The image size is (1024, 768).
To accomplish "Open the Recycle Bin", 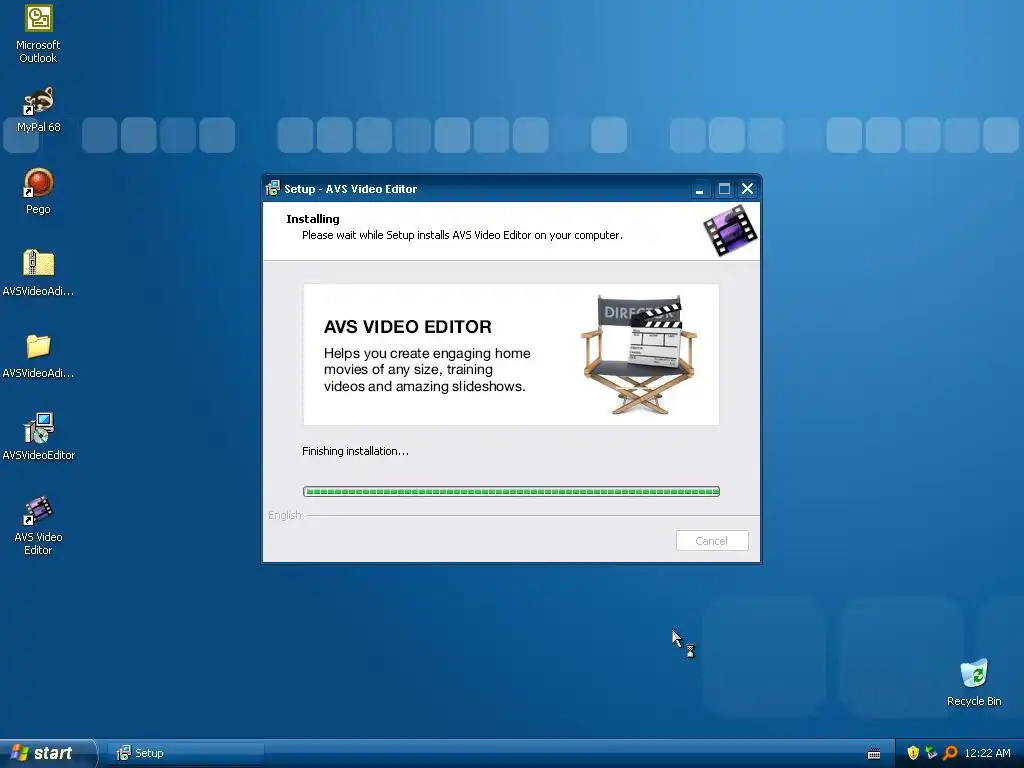I will (974, 682).
